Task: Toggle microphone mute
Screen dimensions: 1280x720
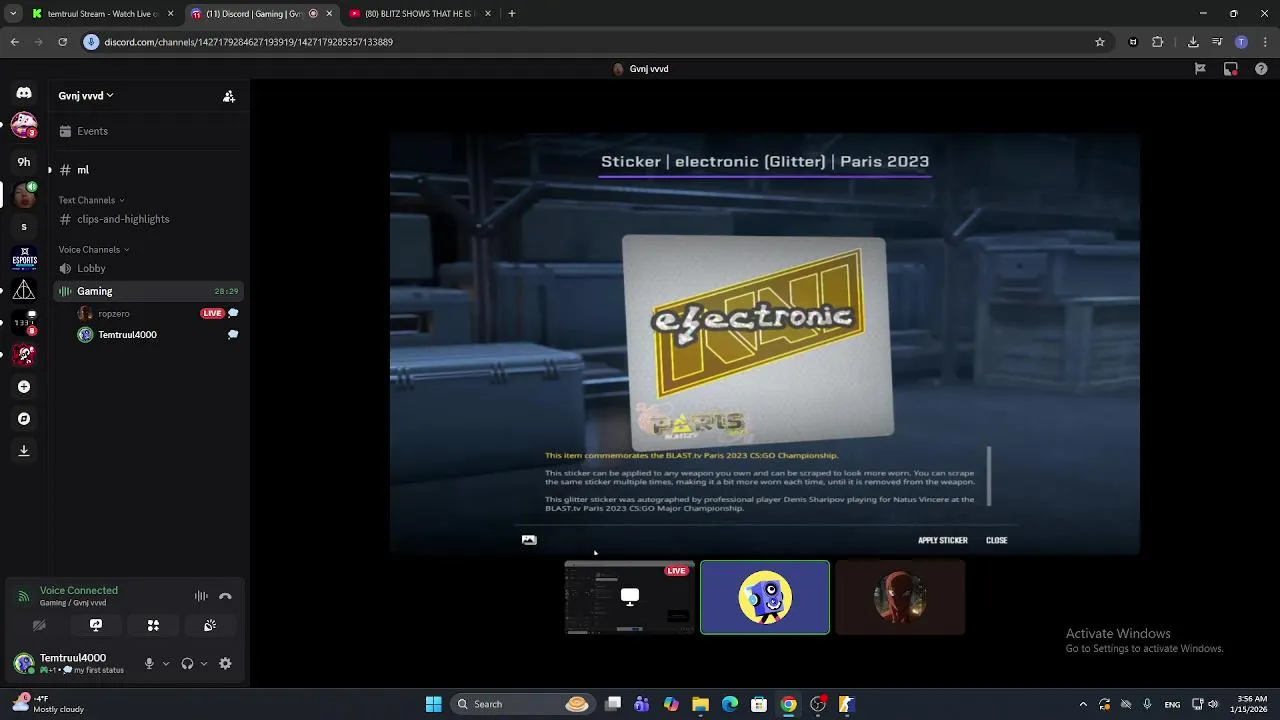Action: 149,664
